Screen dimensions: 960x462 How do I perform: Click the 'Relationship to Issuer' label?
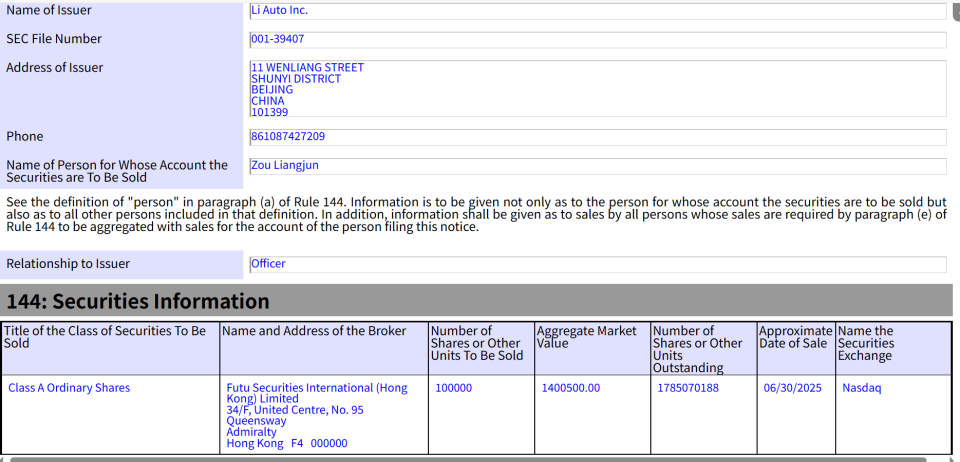tap(68, 264)
